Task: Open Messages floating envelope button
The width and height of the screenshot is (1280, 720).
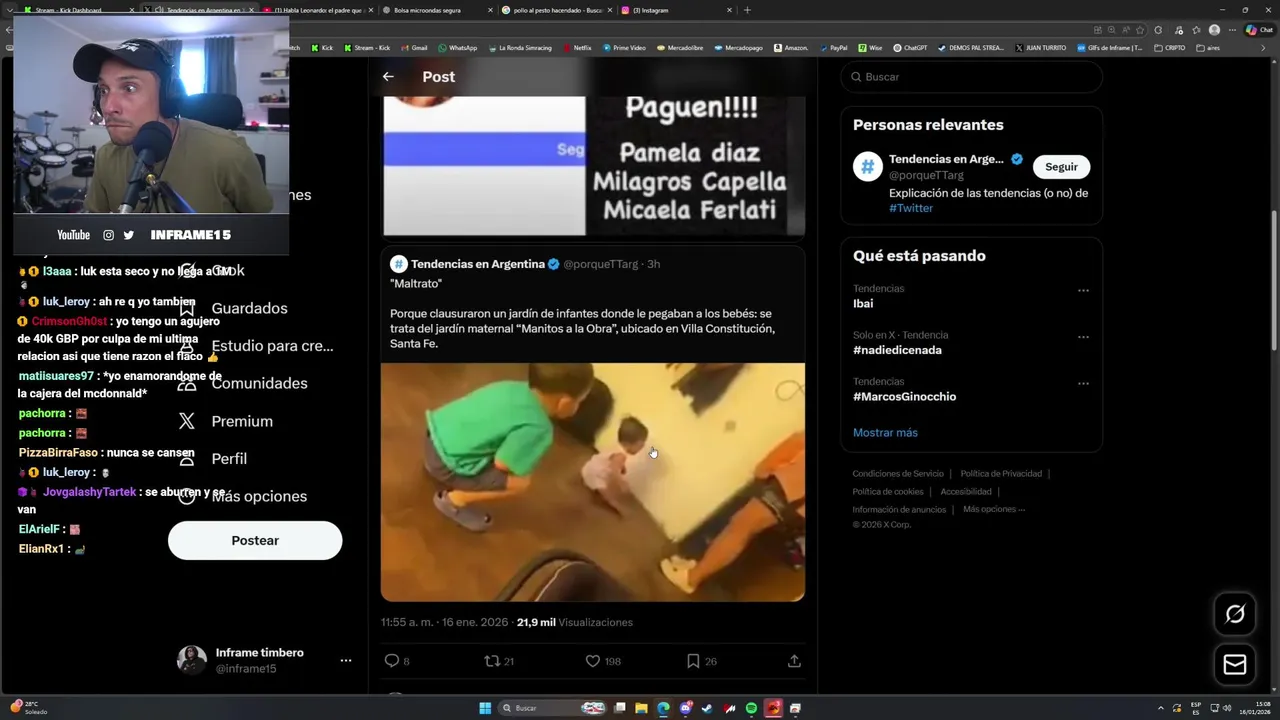Action: (1235, 665)
